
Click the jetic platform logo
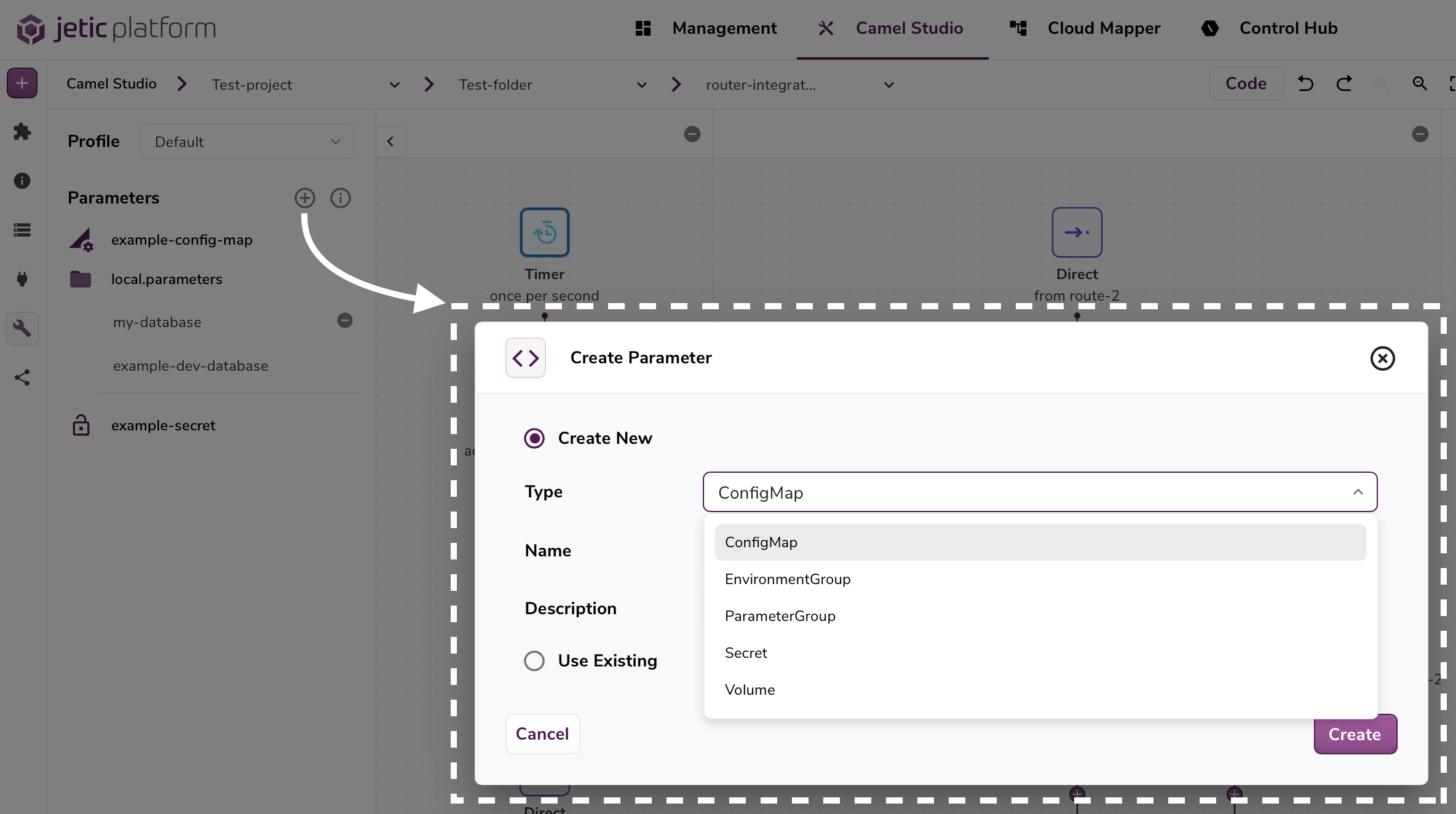[117, 28]
